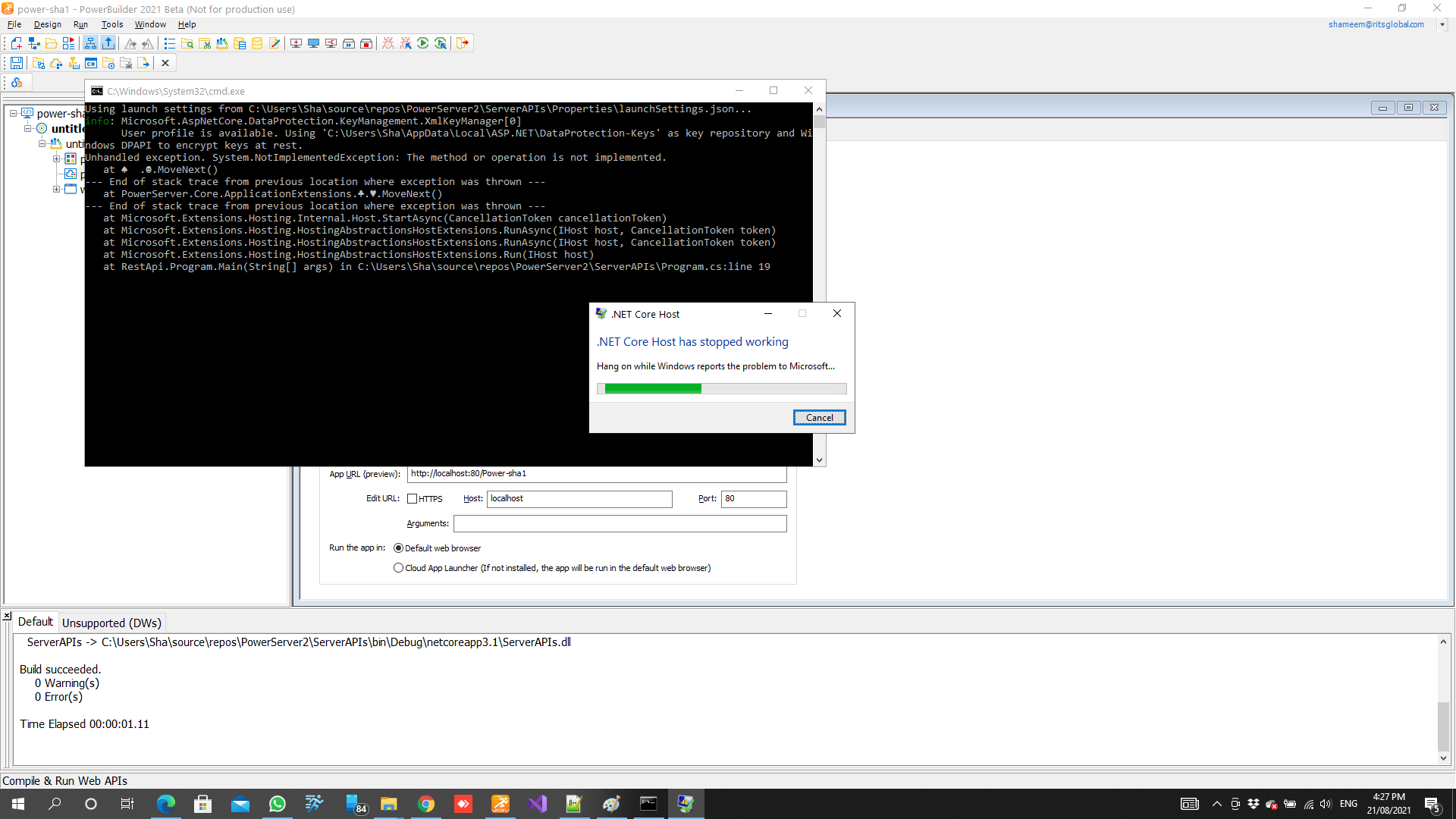
Task: Enable the HTTPS checkbox
Action: click(413, 498)
